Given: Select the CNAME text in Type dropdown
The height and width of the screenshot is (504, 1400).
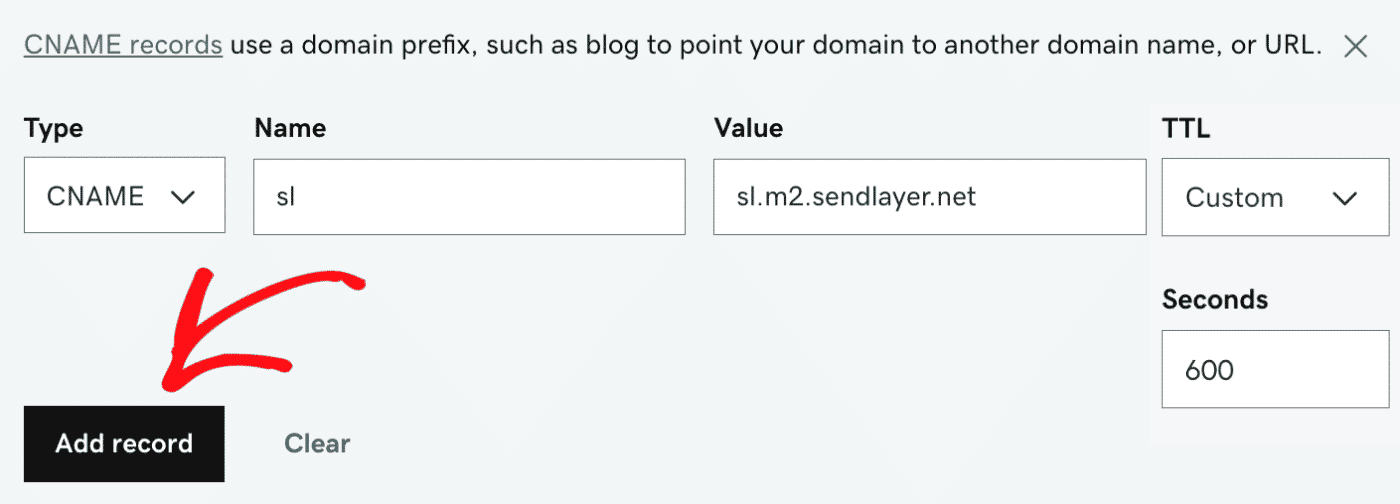Looking at the screenshot, I should coord(96,197).
